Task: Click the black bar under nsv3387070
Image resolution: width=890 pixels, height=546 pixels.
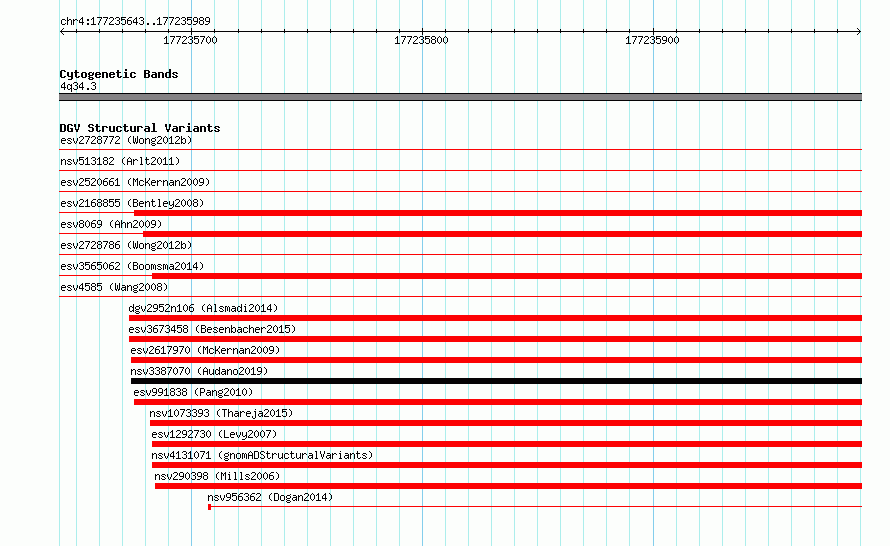Action: (497, 381)
